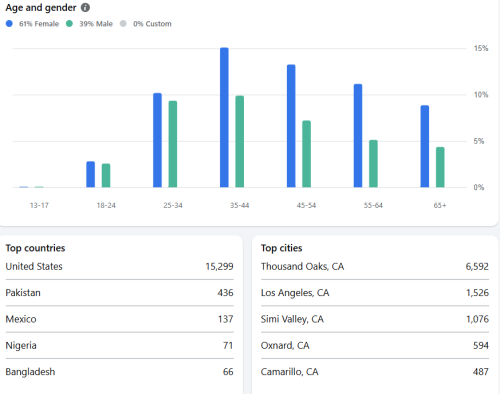This screenshot has height=394, width=500.
Task: Click the '18-24' axis label
Action: 106,205
